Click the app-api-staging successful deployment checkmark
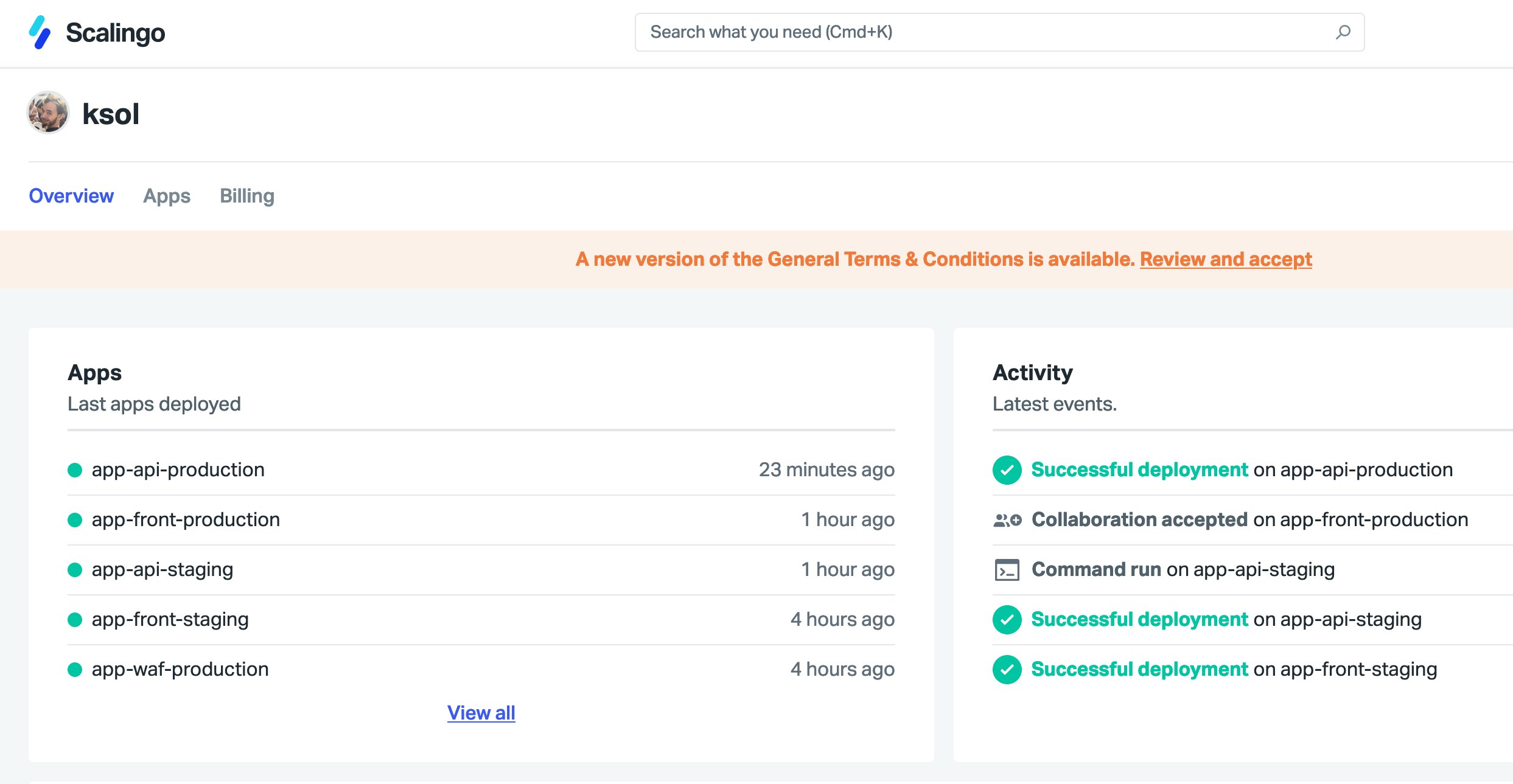This screenshot has height=784, width=1513. coord(1007,620)
